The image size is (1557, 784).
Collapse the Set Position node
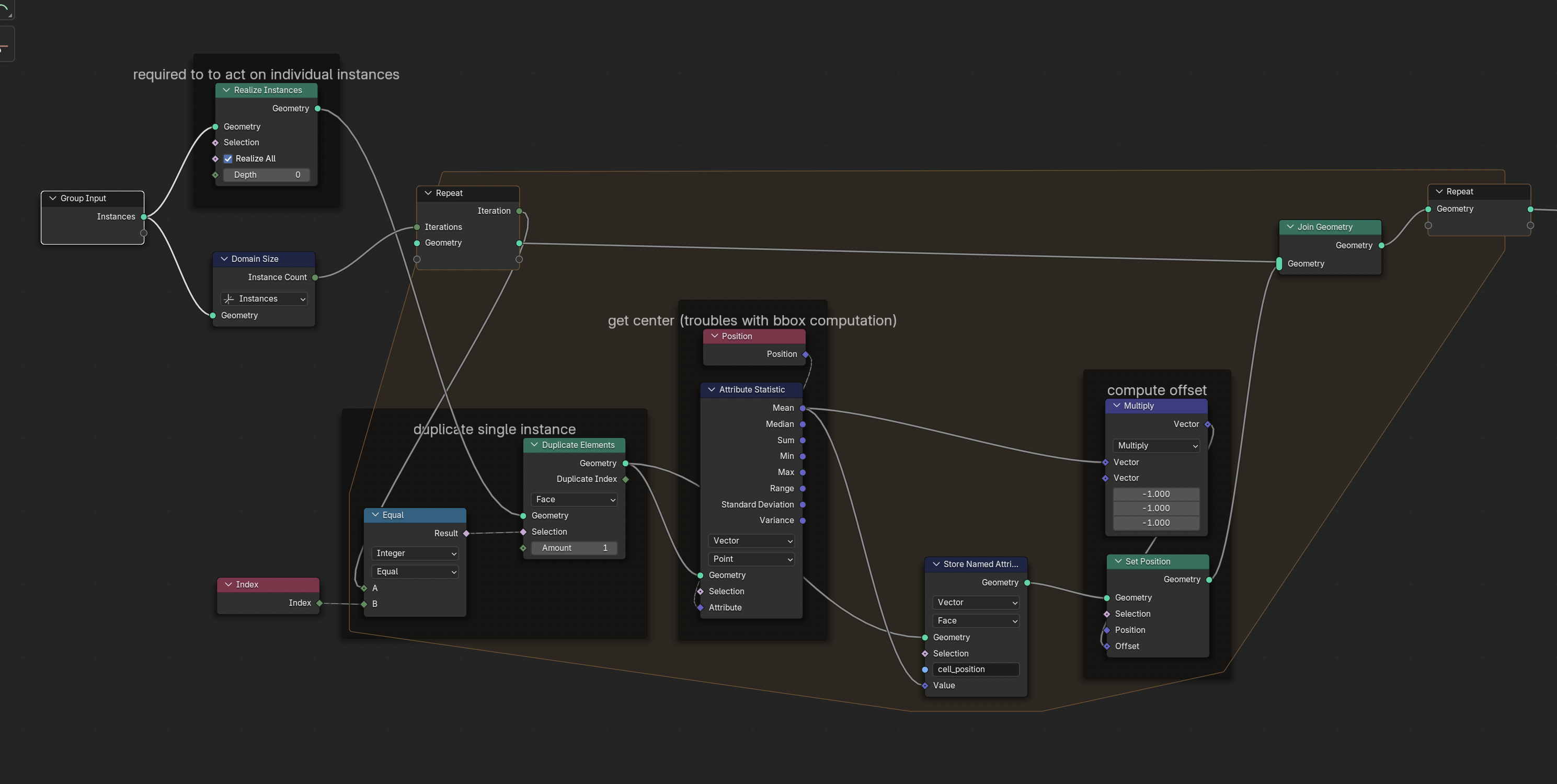1118,561
